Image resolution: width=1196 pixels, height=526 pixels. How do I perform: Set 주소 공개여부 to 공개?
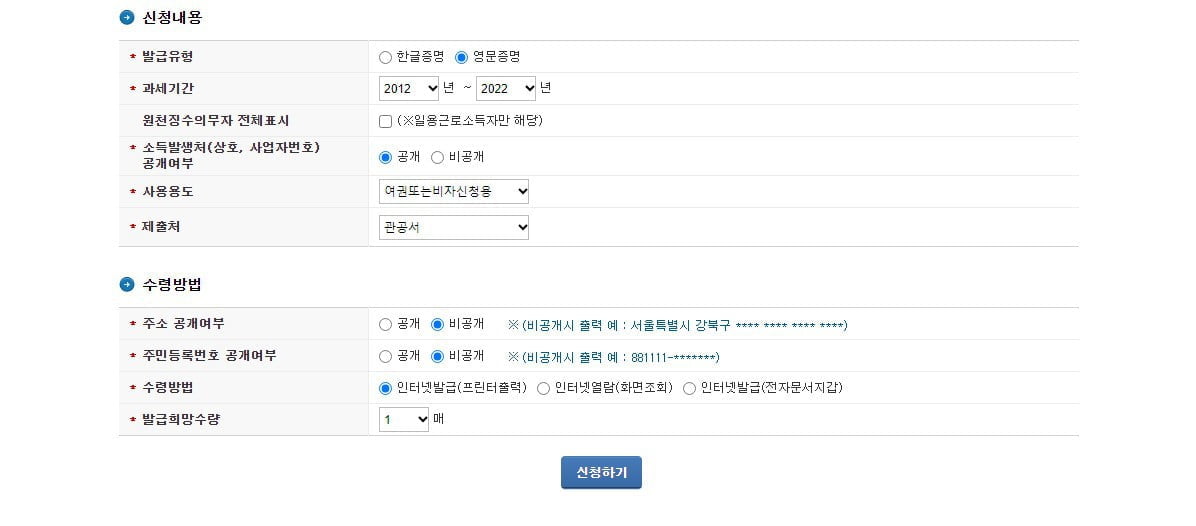point(385,324)
